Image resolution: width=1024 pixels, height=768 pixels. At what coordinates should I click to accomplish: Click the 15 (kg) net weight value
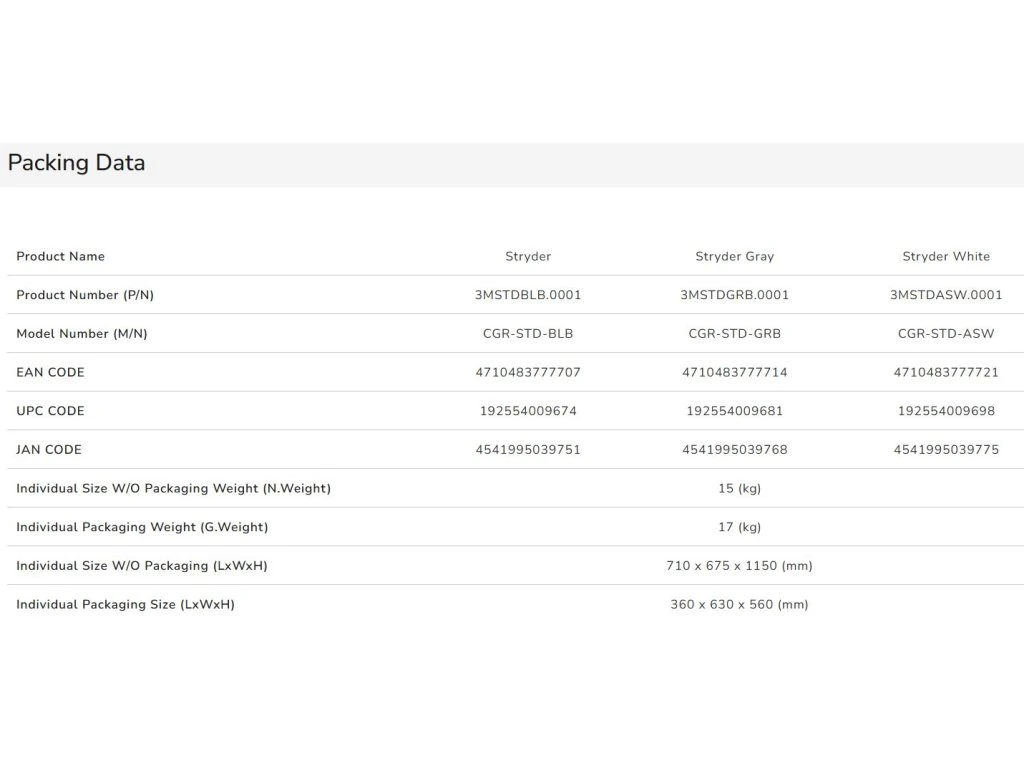tap(739, 488)
